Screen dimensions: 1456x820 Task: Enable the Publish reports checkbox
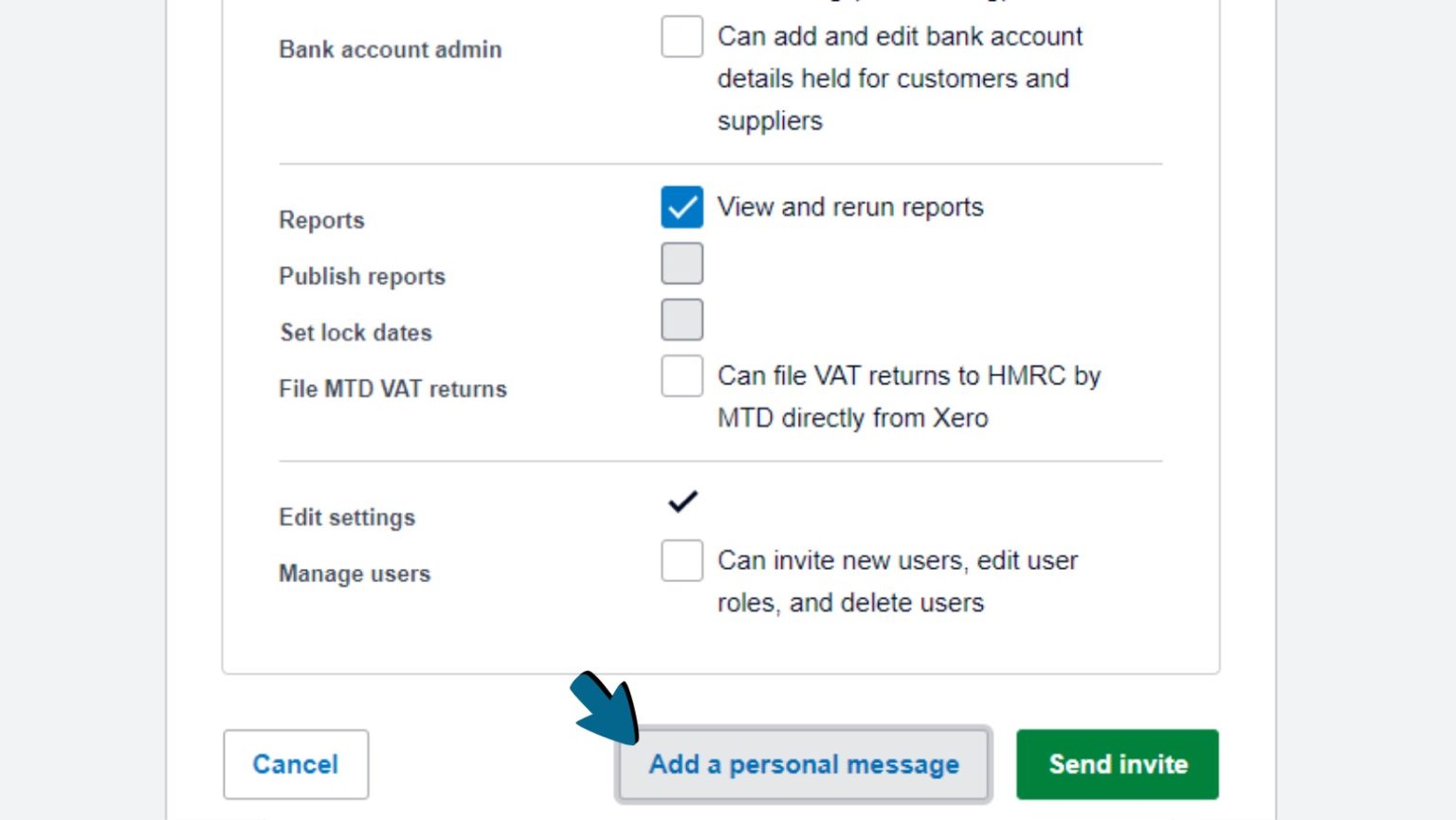pyautogui.click(x=682, y=263)
